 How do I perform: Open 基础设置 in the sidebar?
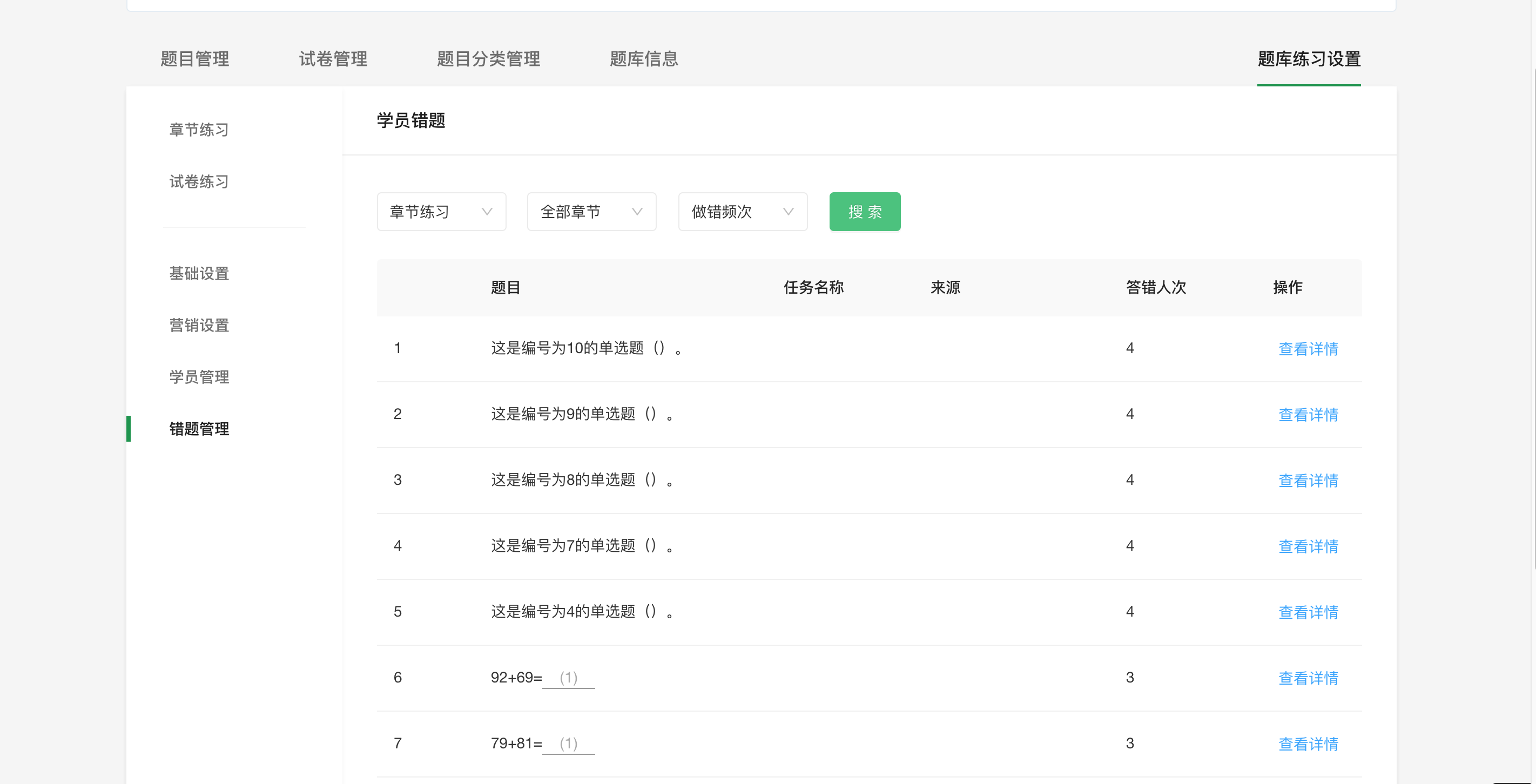[199, 274]
